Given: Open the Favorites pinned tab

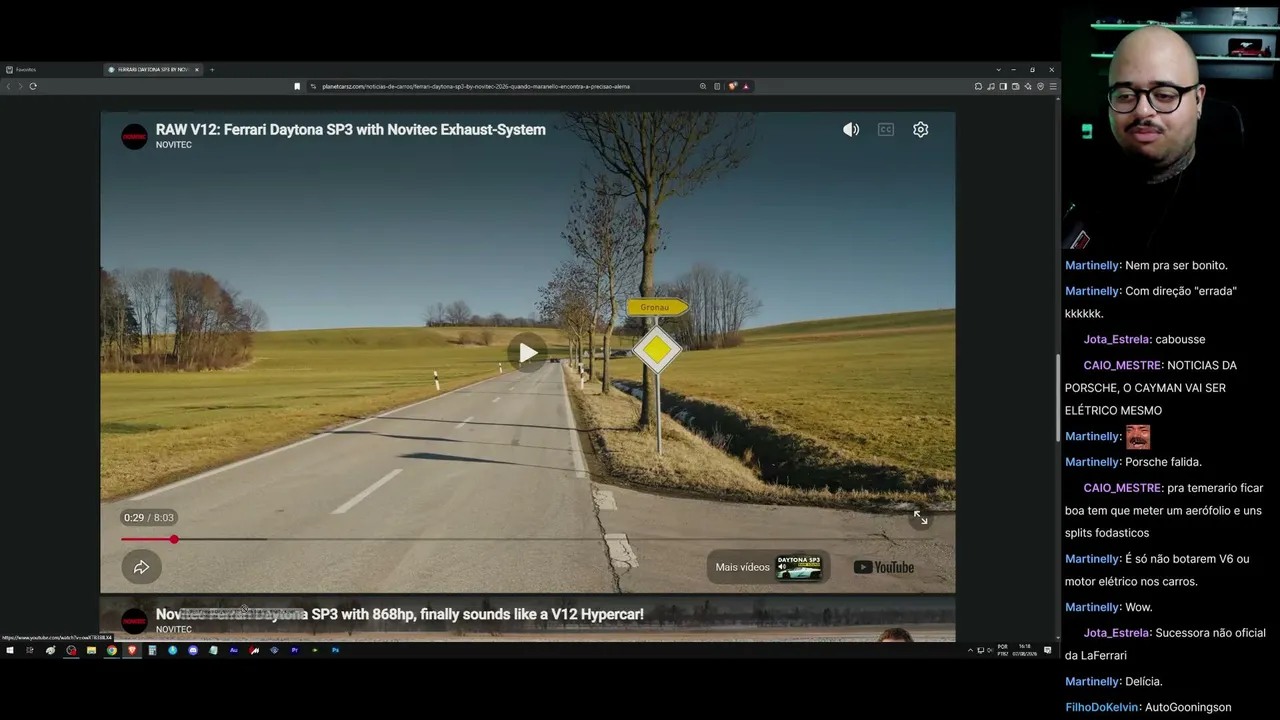Looking at the screenshot, I should (x=21, y=70).
